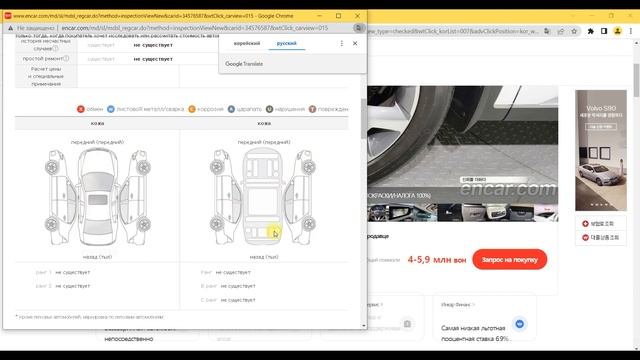Viewport: 640px width, 360px height.
Task: Click the popup window address bar URL
Action: pos(195,28)
